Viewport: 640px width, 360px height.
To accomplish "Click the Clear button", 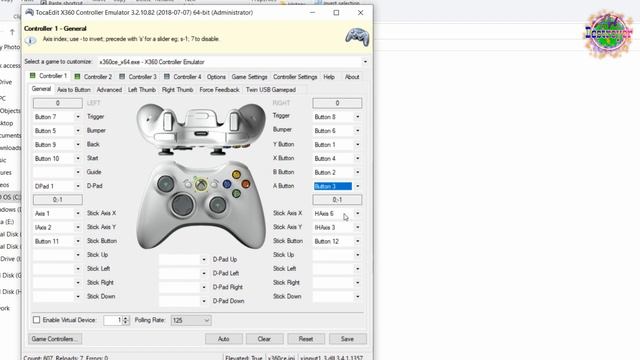I will (264, 339).
